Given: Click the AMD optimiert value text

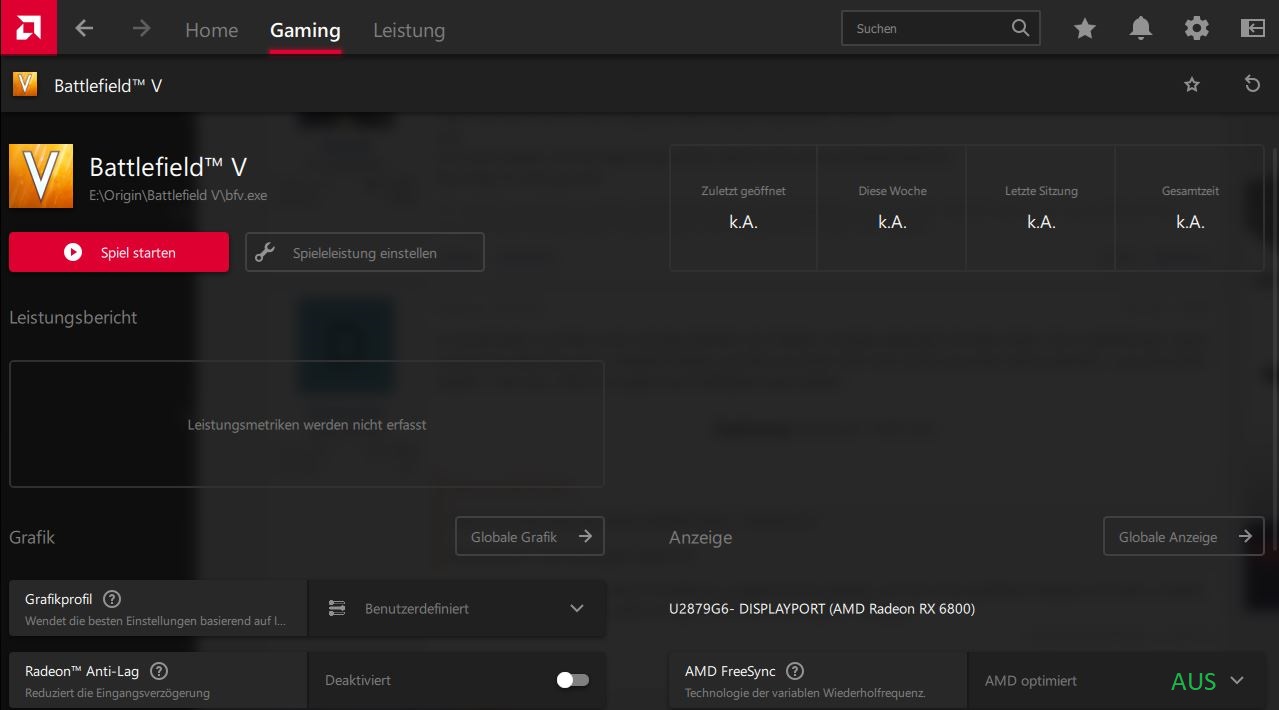Looking at the screenshot, I should (x=1031, y=680).
